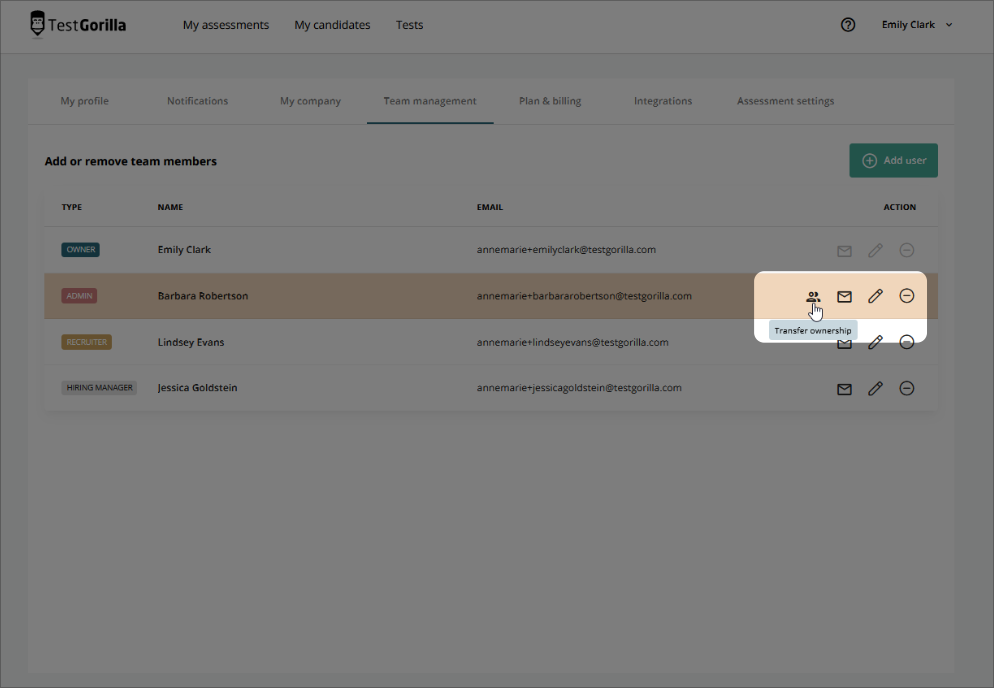Edit Barbara Robertson with the pencil icon

click(875, 296)
